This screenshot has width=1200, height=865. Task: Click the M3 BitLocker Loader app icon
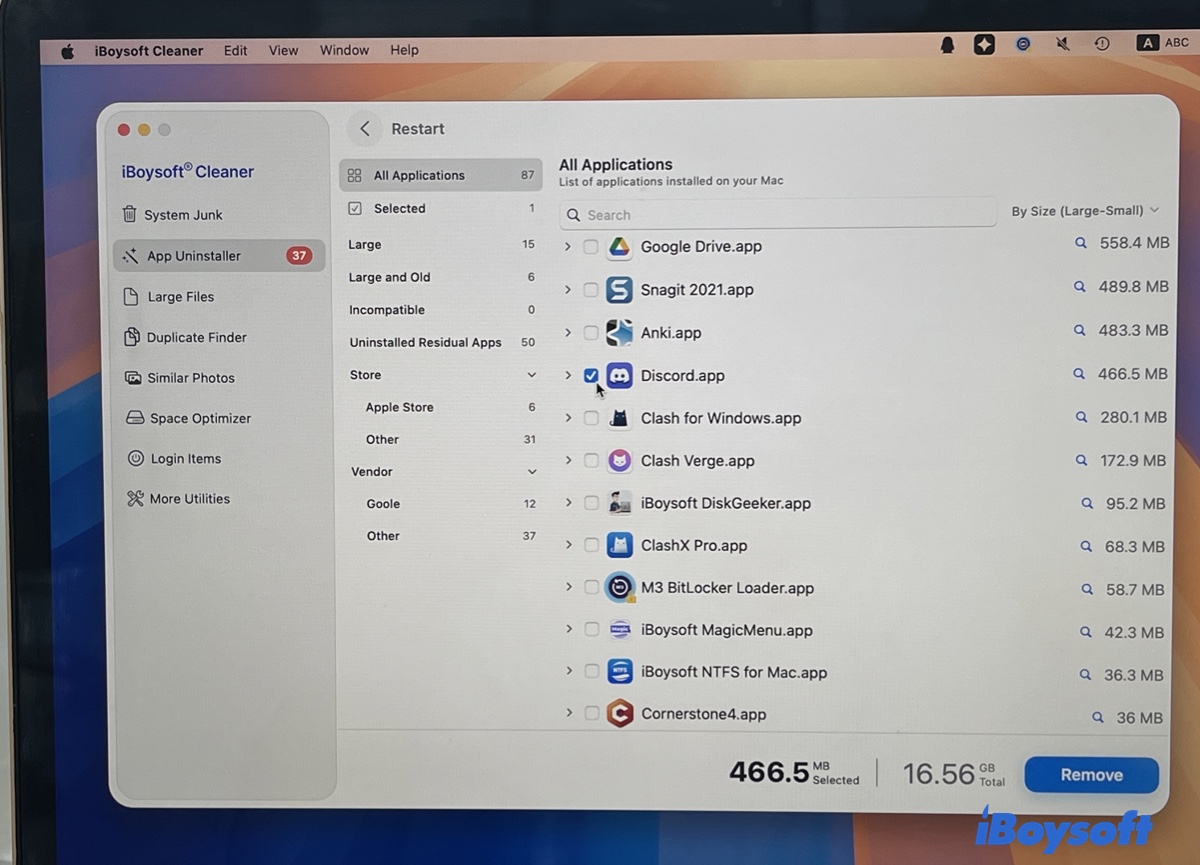(620, 588)
